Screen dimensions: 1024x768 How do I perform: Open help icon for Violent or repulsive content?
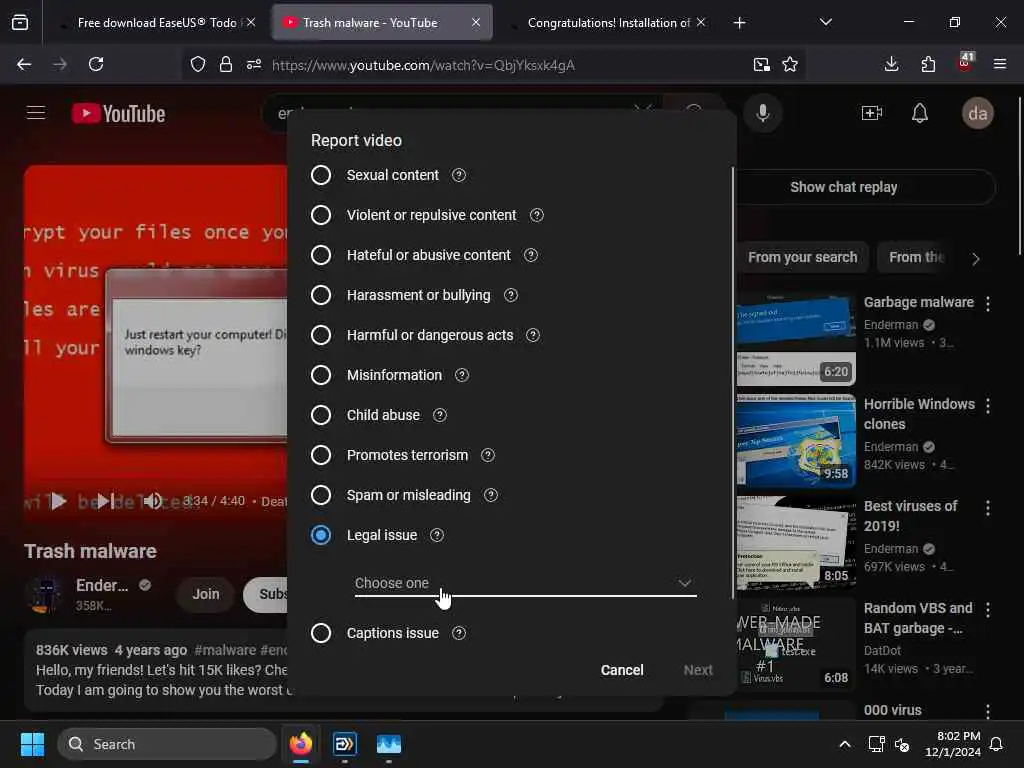click(x=537, y=215)
